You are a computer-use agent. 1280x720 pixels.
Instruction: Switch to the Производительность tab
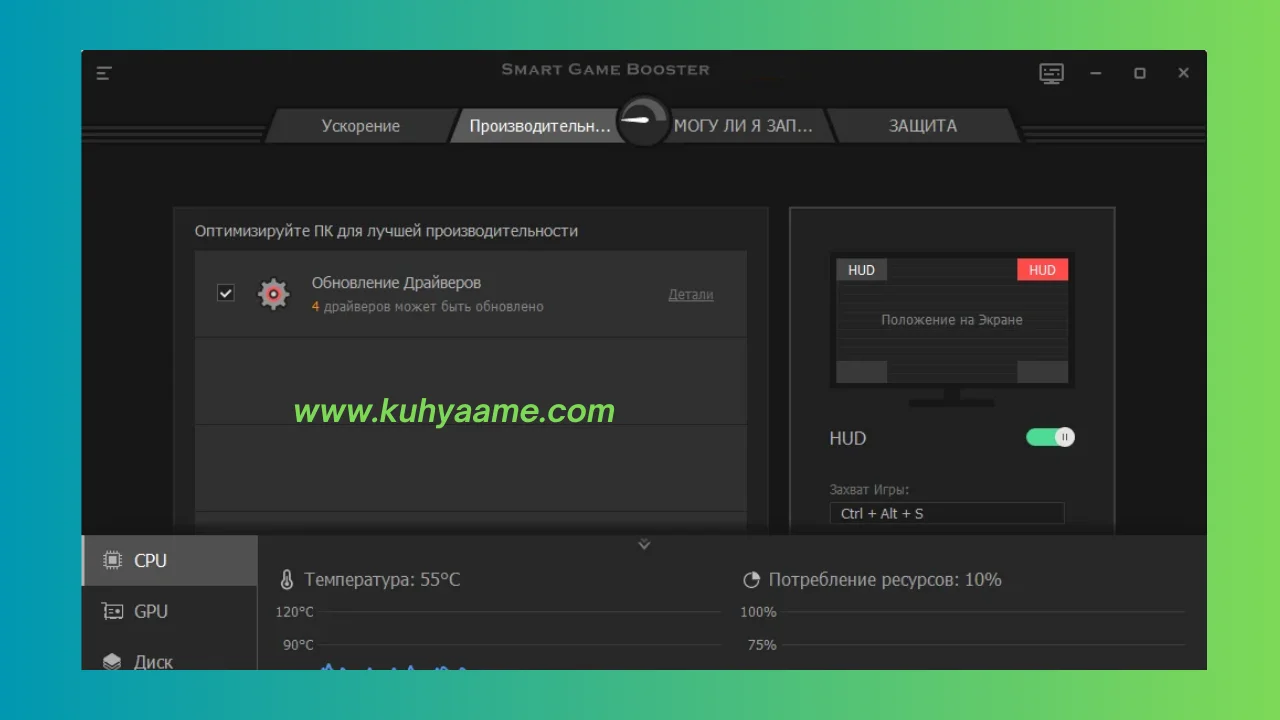pos(540,126)
